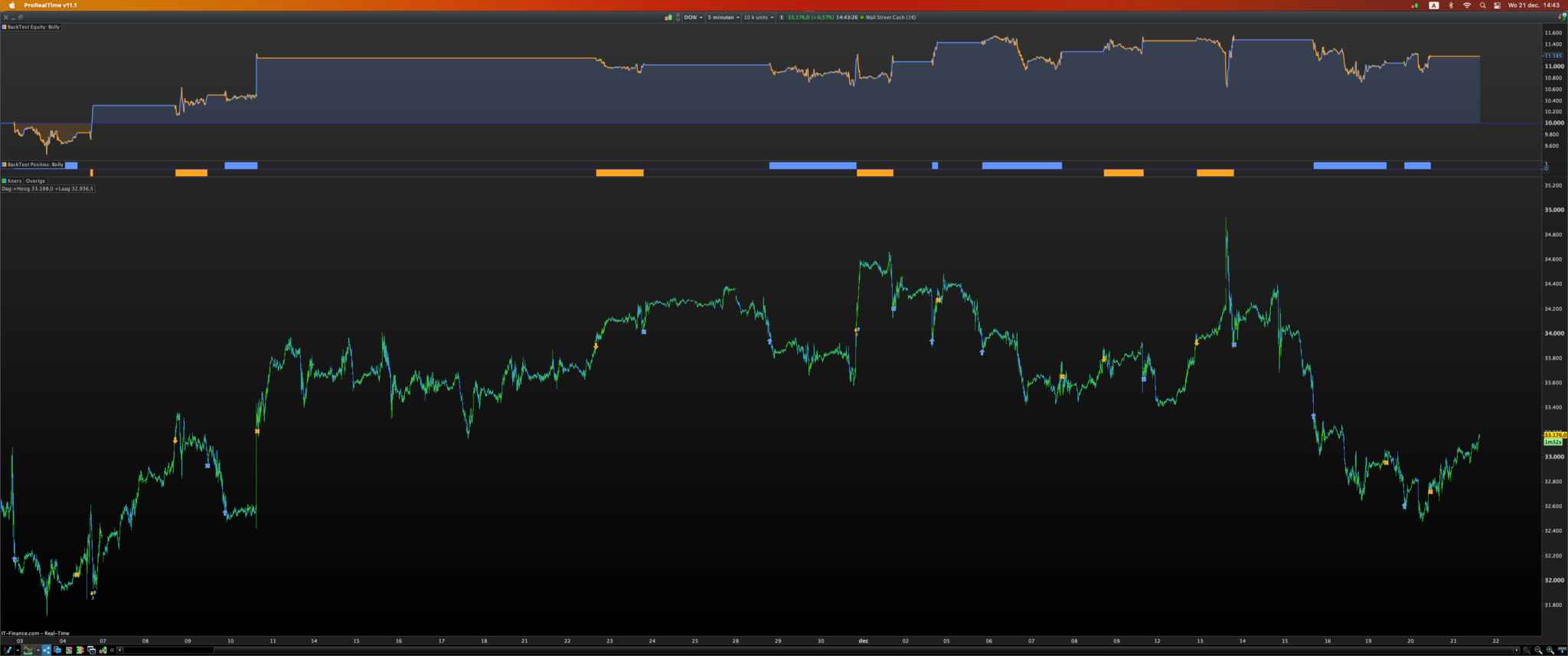The height and width of the screenshot is (656, 1568).
Task: Open the order list icon
Action: click(69, 650)
